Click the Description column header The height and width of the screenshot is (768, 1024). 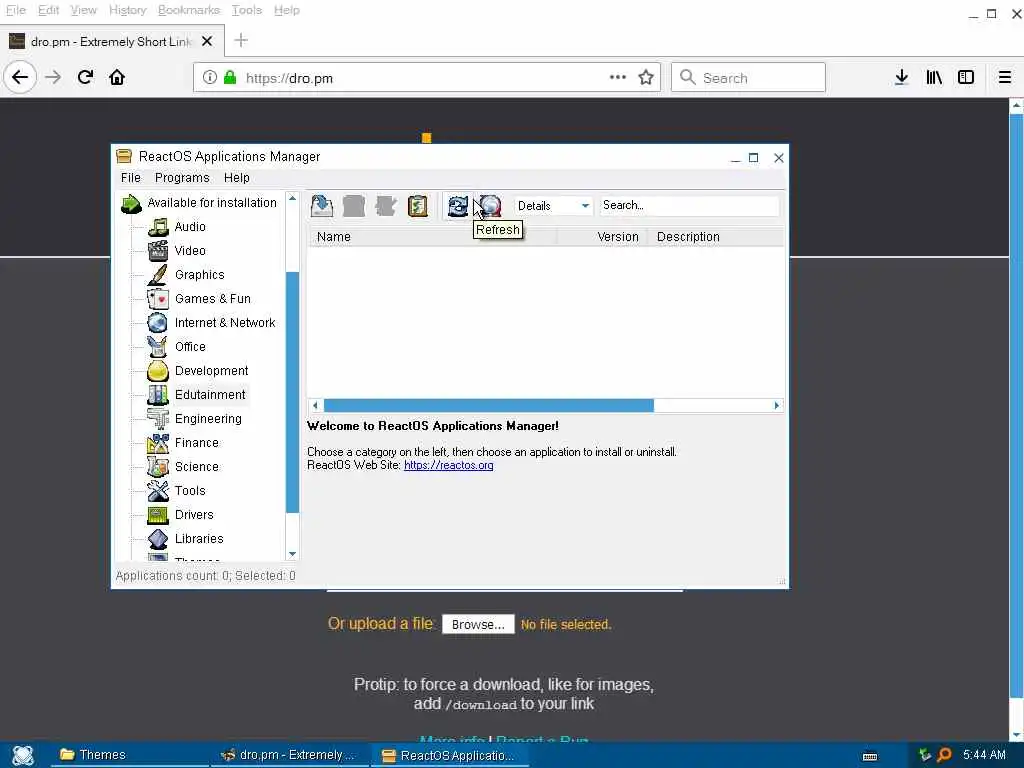coord(716,237)
